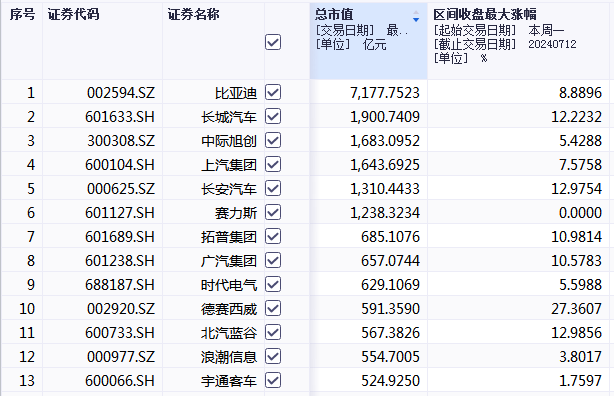The height and width of the screenshot is (396, 614).
Task: Deselect the 长安汽车 checkbox
Action: (x=273, y=188)
